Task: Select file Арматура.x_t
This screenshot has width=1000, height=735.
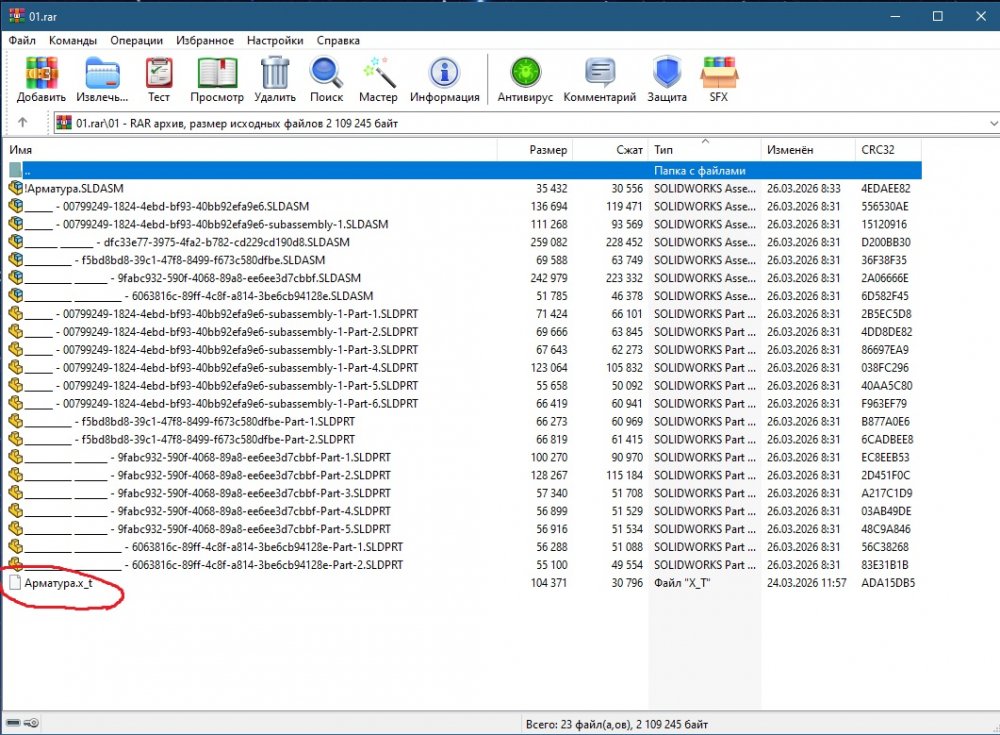Action: 59,583
